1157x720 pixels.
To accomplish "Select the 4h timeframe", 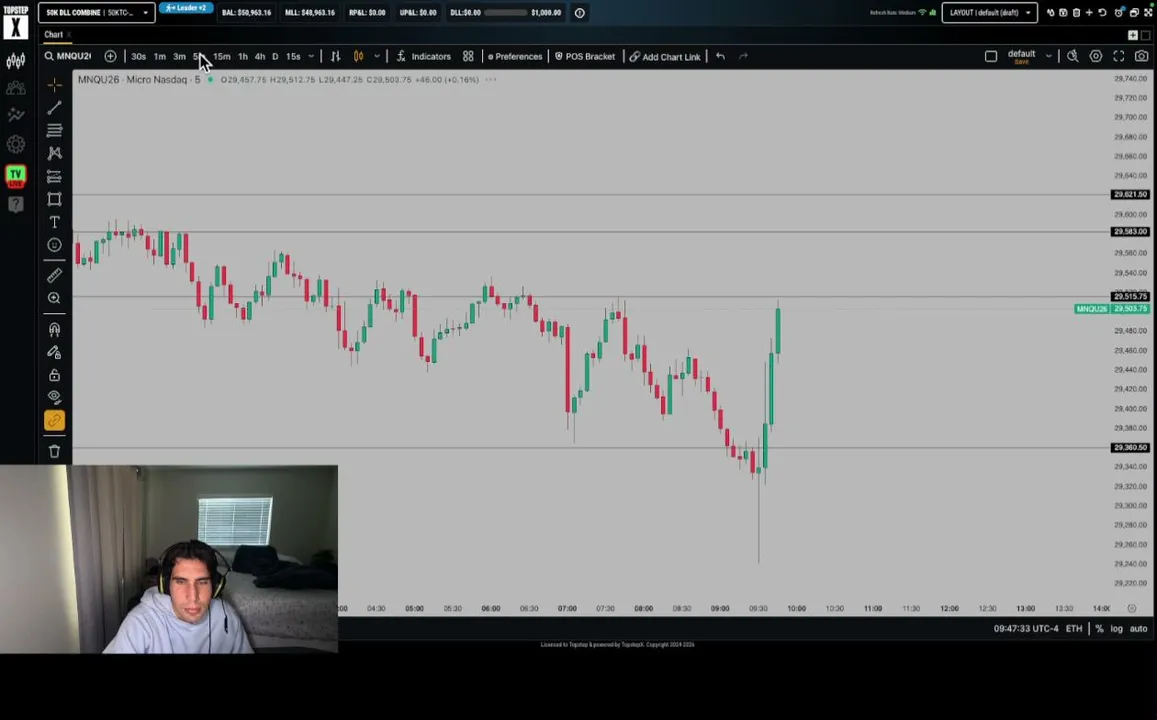I will coord(260,57).
